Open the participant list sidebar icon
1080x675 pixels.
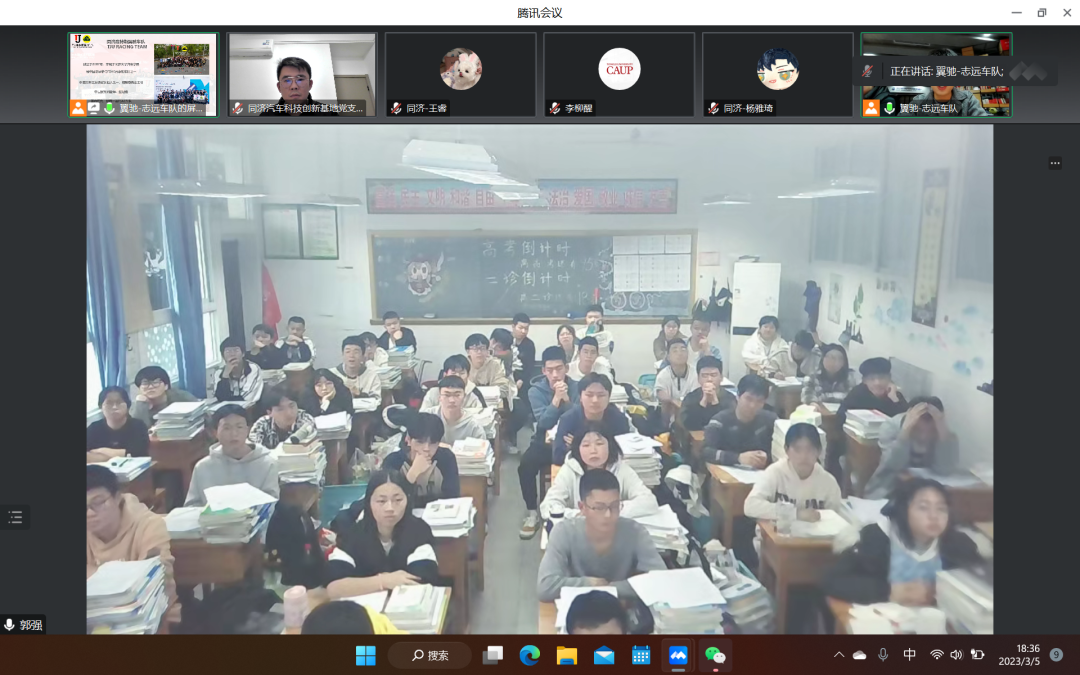click(x=15, y=517)
